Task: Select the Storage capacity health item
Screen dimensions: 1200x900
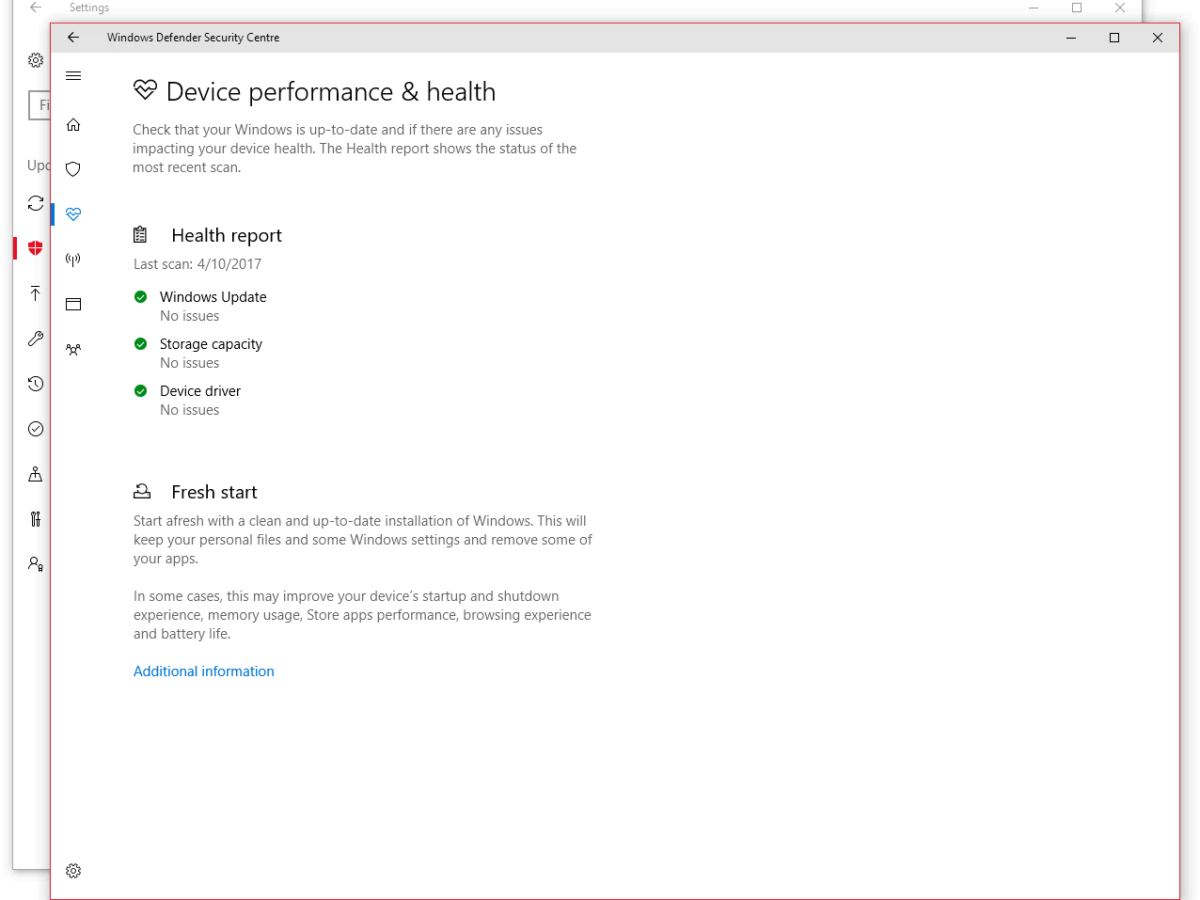Action: (x=198, y=353)
